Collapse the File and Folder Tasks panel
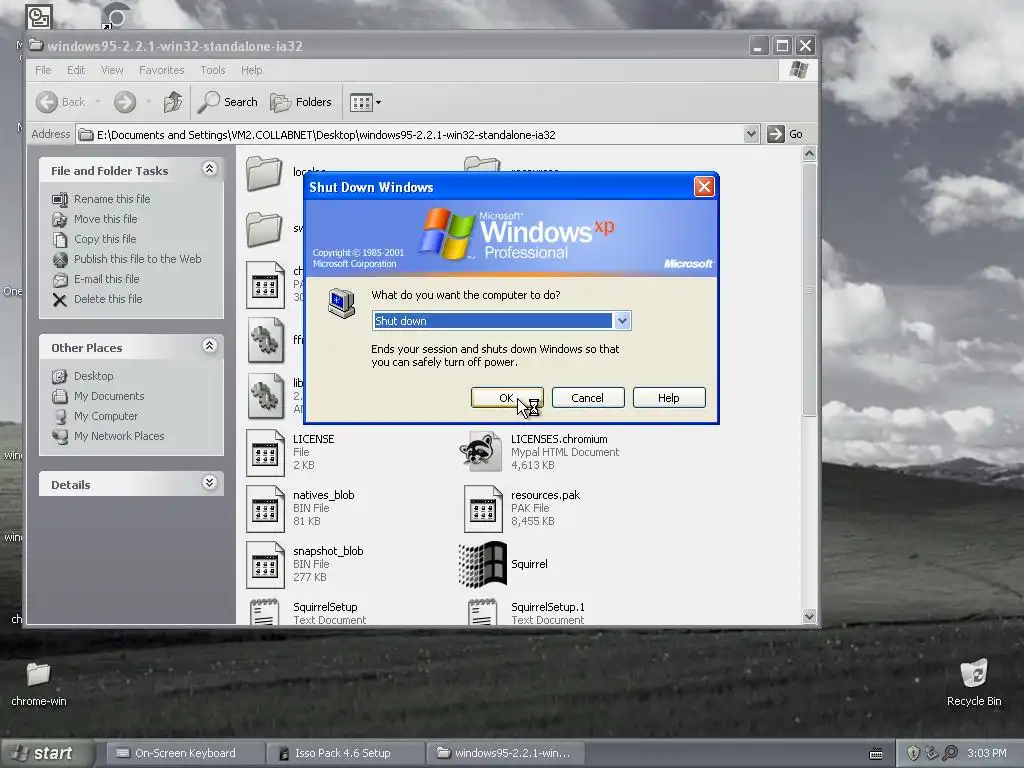Viewport: 1024px width, 768px height. pyautogui.click(x=209, y=169)
